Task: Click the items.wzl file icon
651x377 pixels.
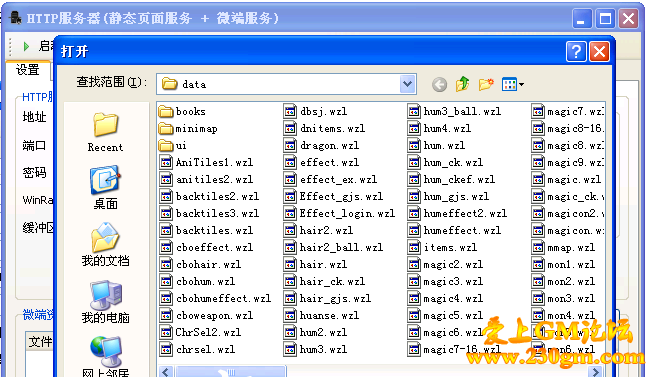Action: (x=414, y=247)
